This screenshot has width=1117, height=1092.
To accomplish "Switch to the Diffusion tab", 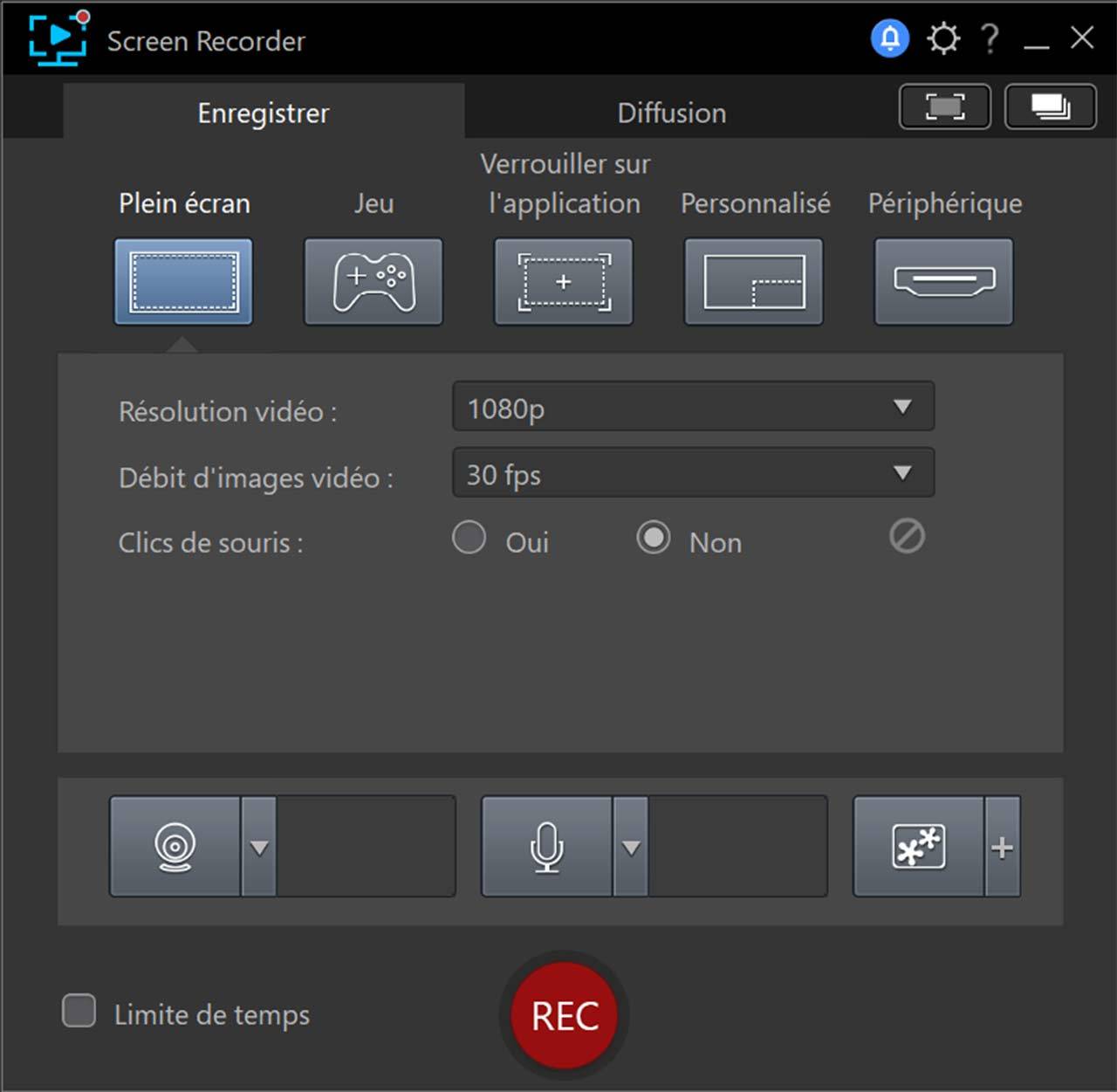I will [671, 113].
